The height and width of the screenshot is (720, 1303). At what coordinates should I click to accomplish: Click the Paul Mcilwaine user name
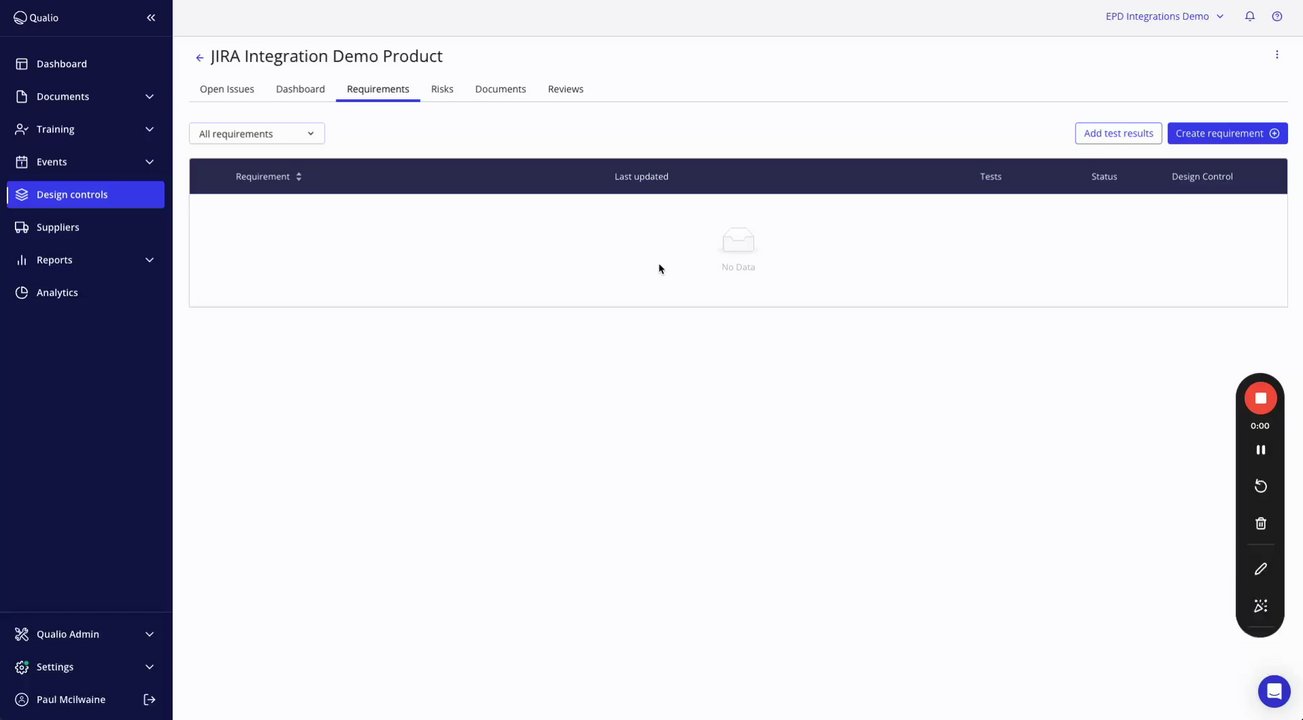pos(71,700)
